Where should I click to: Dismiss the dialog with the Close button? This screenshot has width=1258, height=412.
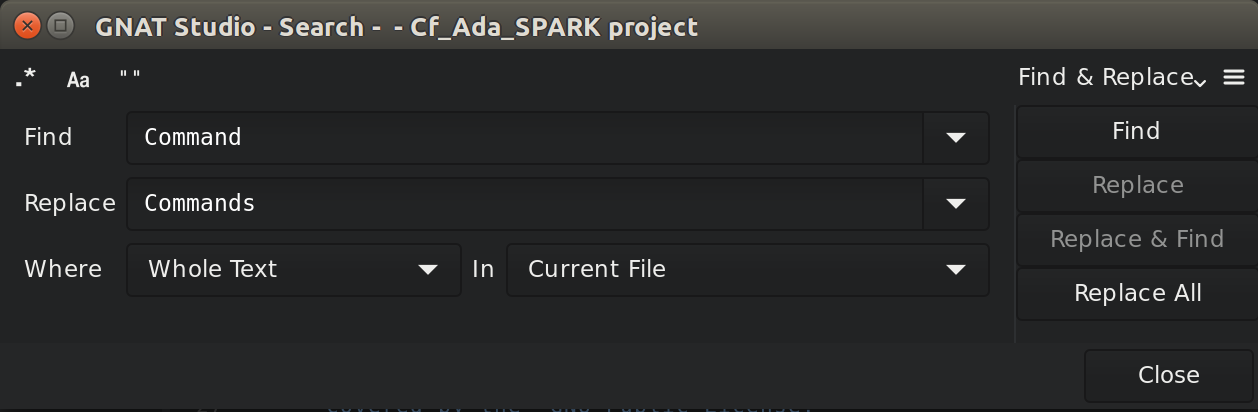(x=1168, y=375)
